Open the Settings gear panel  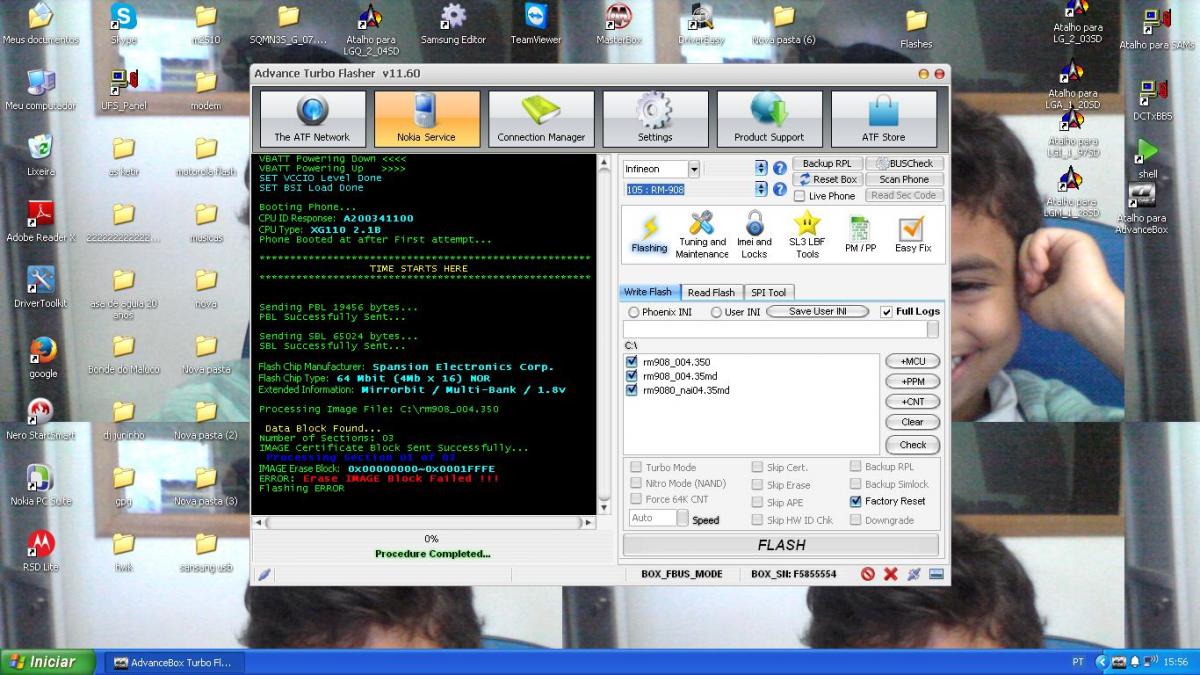pyautogui.click(x=655, y=119)
